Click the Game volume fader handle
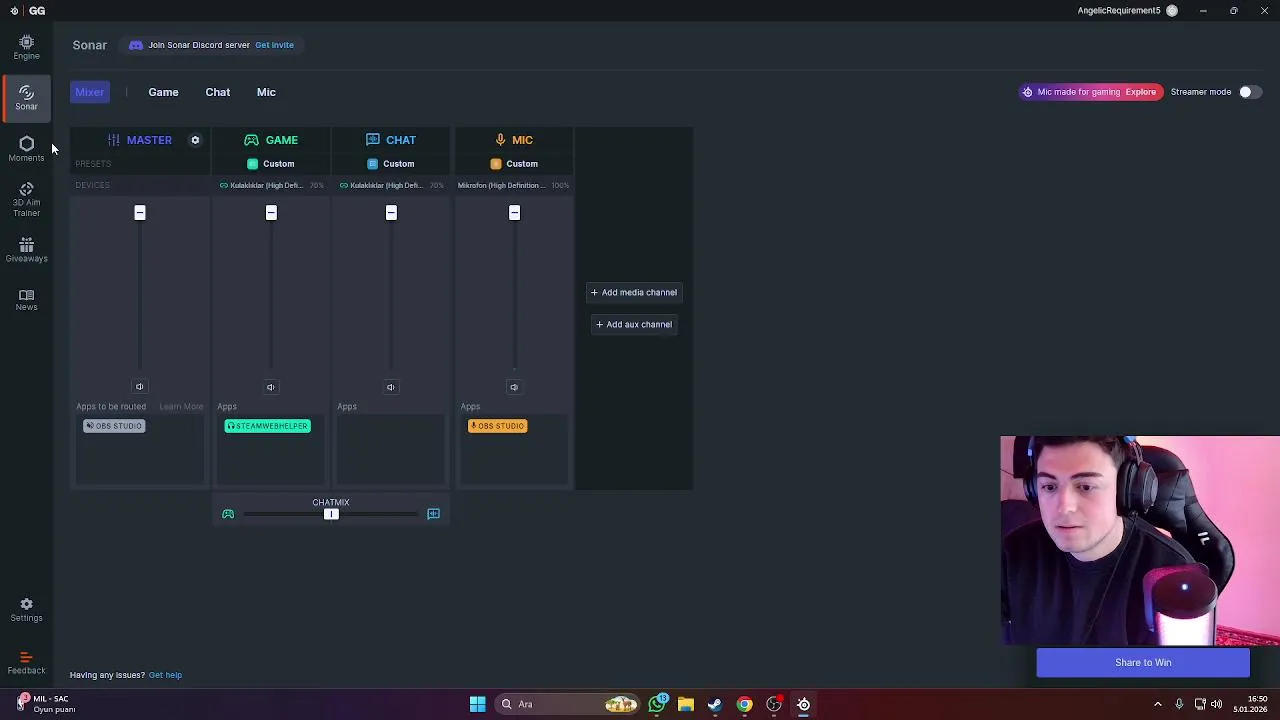 [271, 212]
